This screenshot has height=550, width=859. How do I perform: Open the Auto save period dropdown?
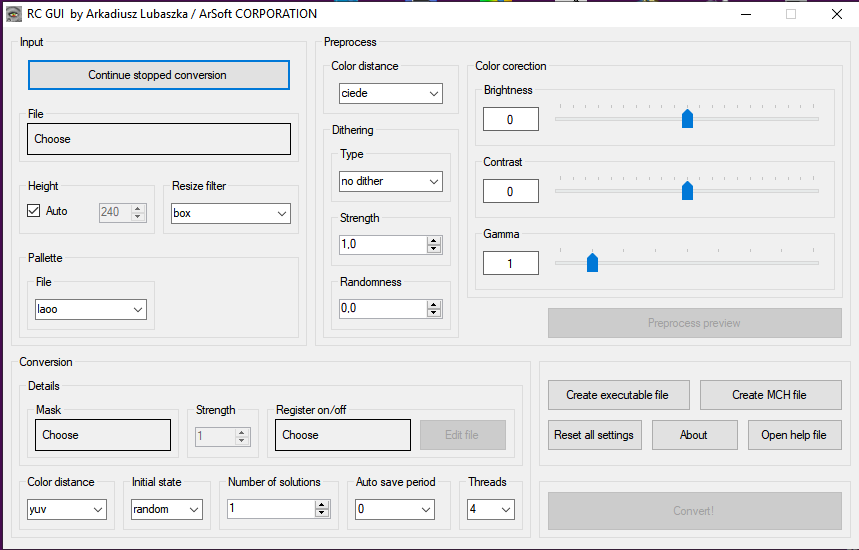pos(395,509)
